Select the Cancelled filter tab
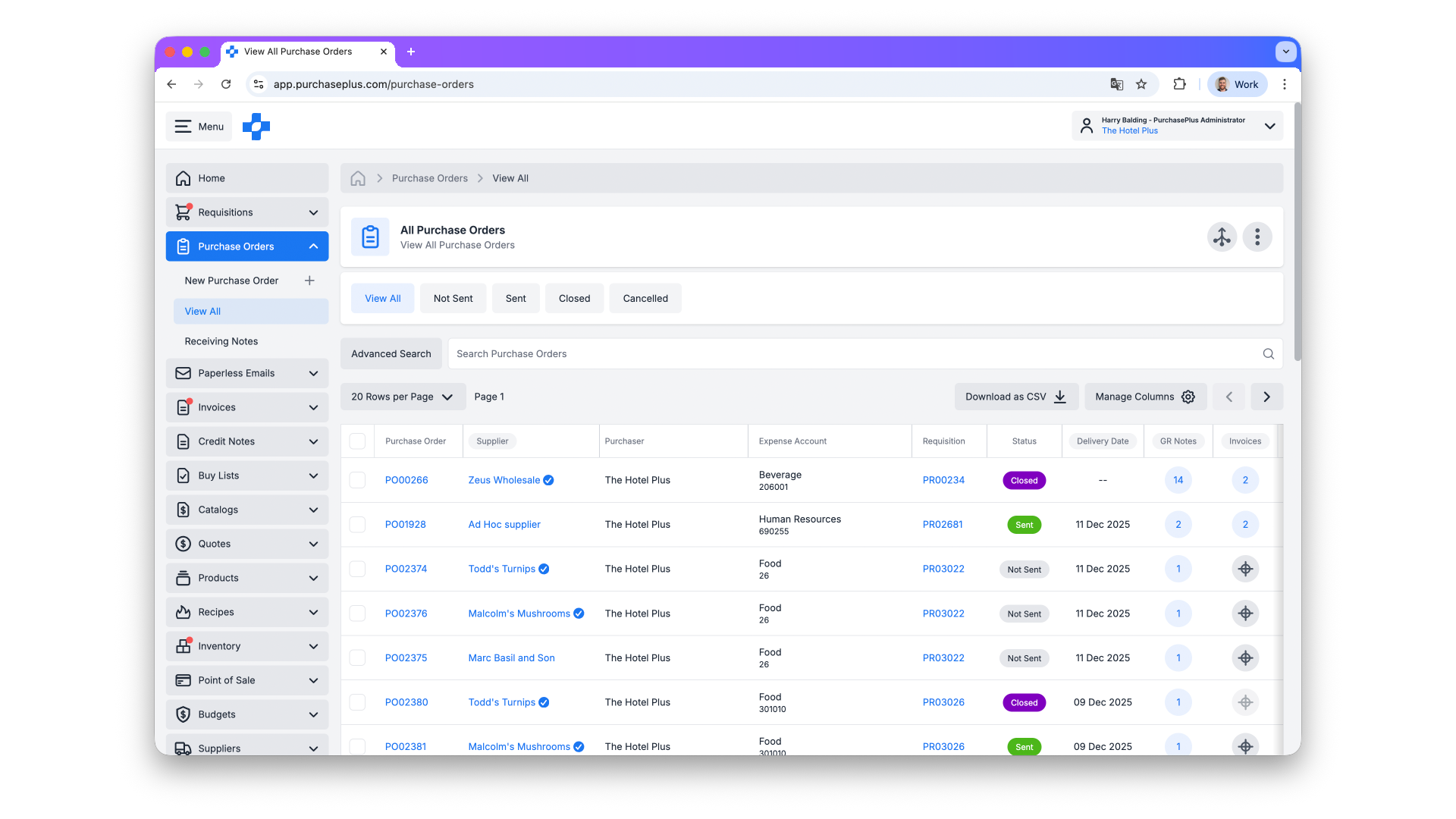1456x819 pixels. [645, 299]
